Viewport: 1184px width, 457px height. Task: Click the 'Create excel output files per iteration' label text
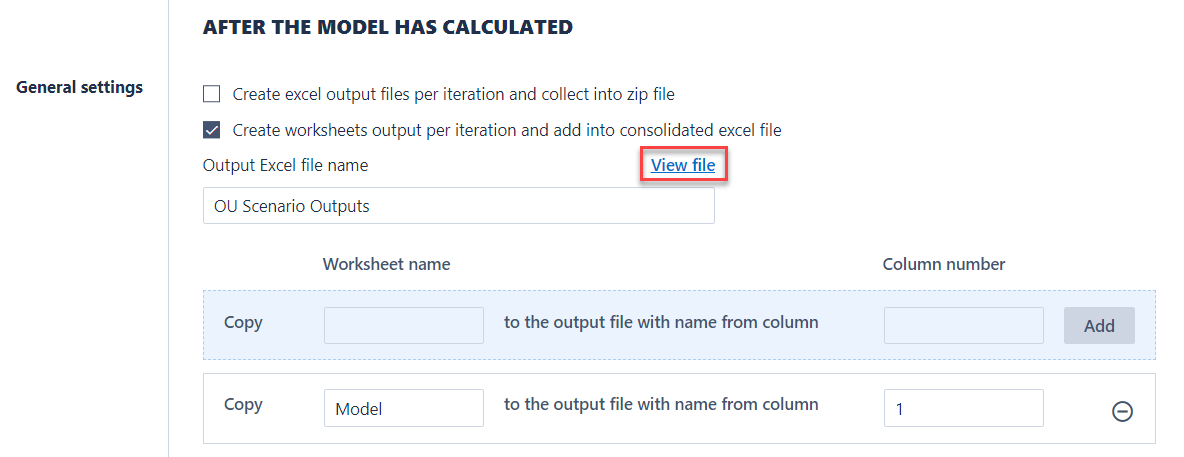coord(453,95)
